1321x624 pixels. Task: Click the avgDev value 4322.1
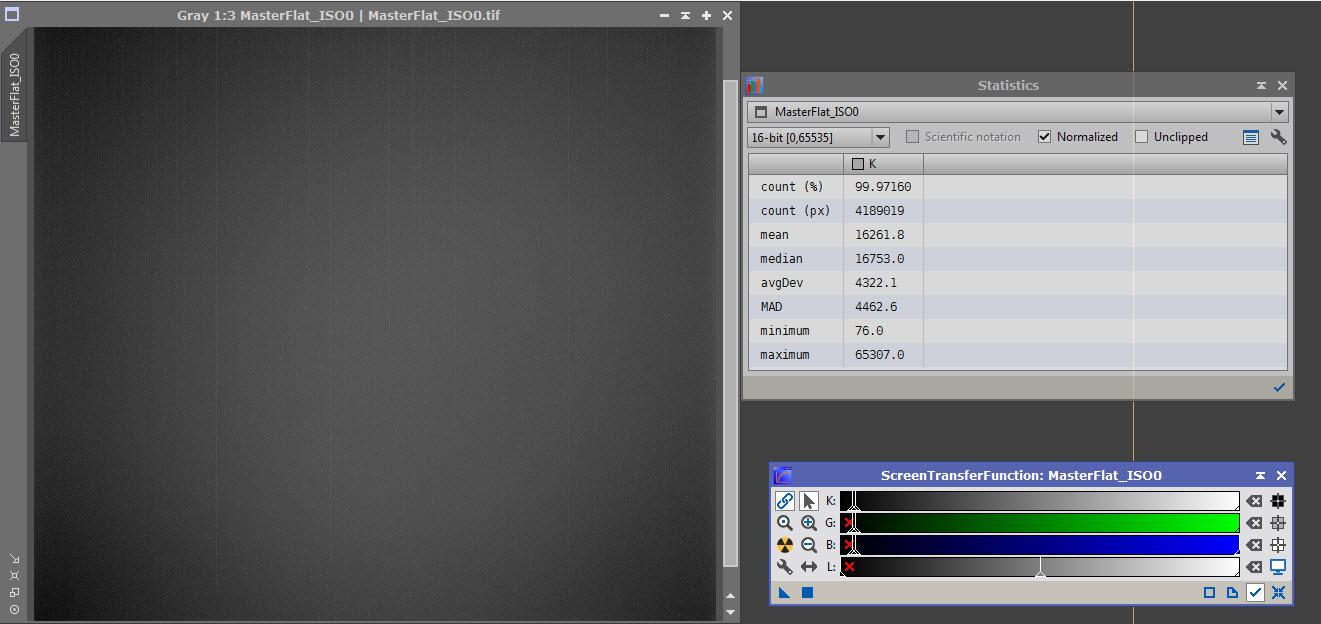(x=876, y=283)
